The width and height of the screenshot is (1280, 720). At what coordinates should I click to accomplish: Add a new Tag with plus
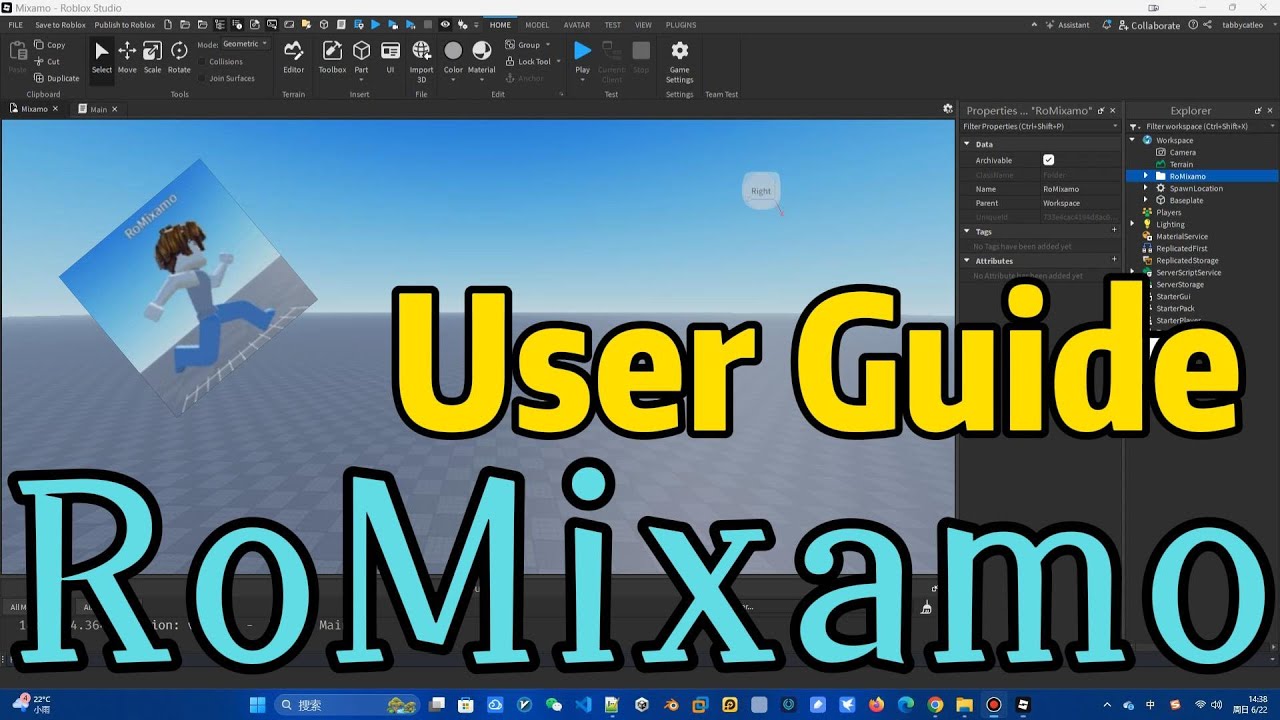(x=1114, y=231)
